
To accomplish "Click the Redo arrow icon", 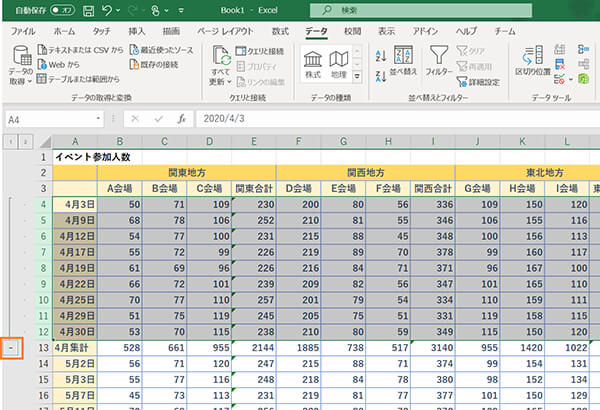I will click(132, 10).
